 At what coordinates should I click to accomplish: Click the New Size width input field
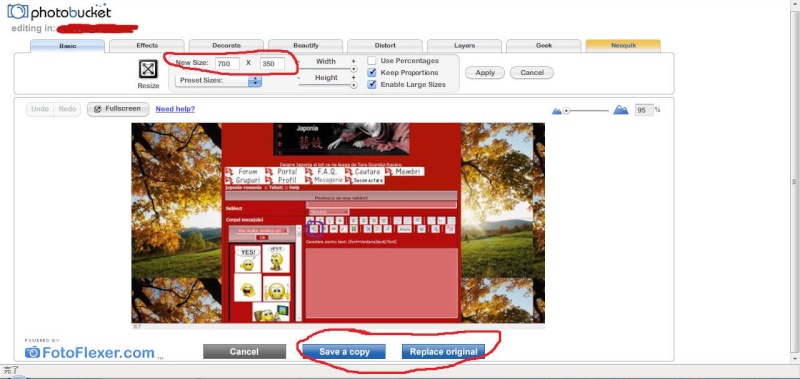[227, 64]
